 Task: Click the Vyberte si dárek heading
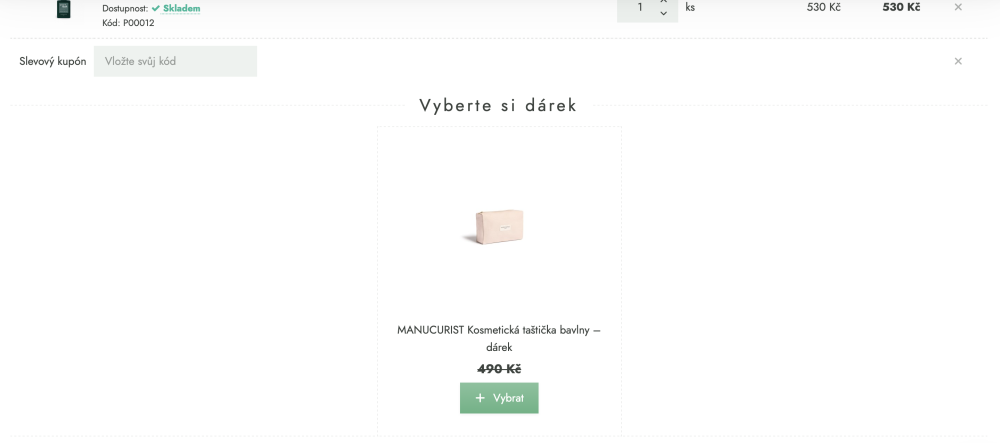[x=498, y=105]
